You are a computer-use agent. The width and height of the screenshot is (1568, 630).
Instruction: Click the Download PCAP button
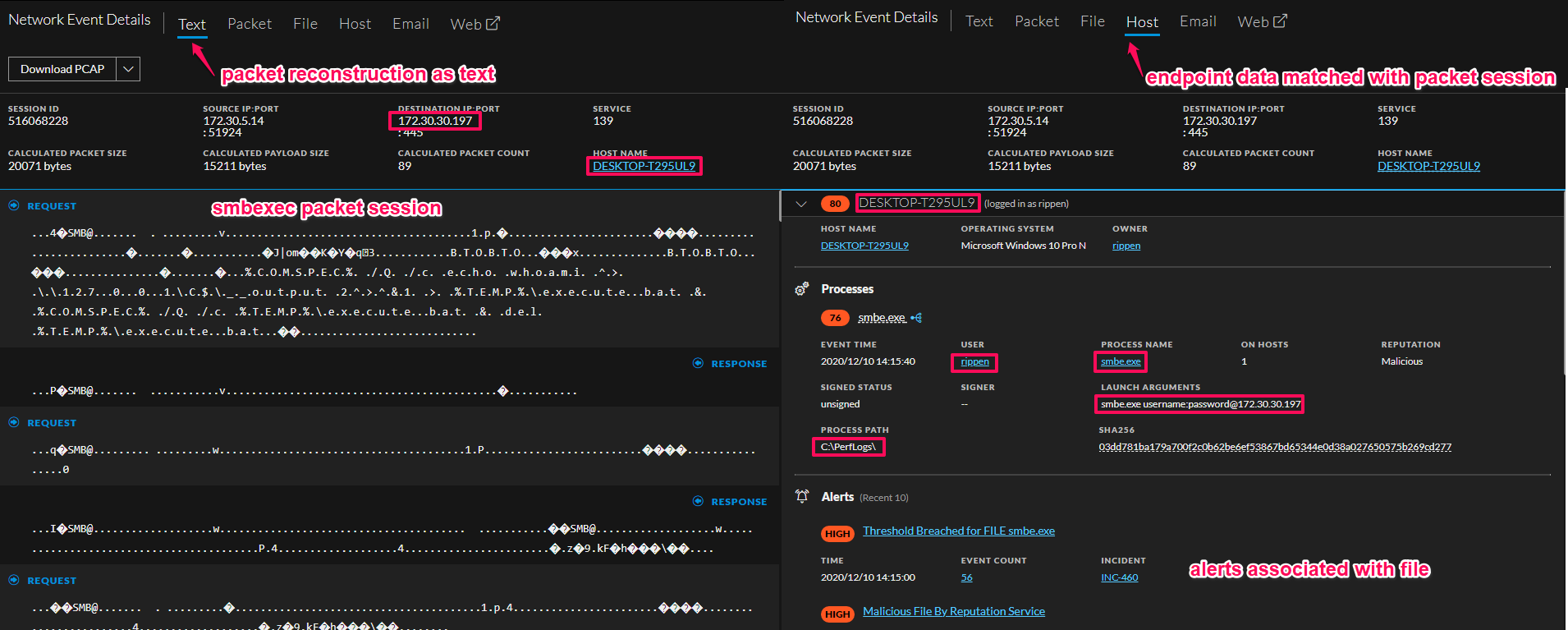tap(62, 69)
